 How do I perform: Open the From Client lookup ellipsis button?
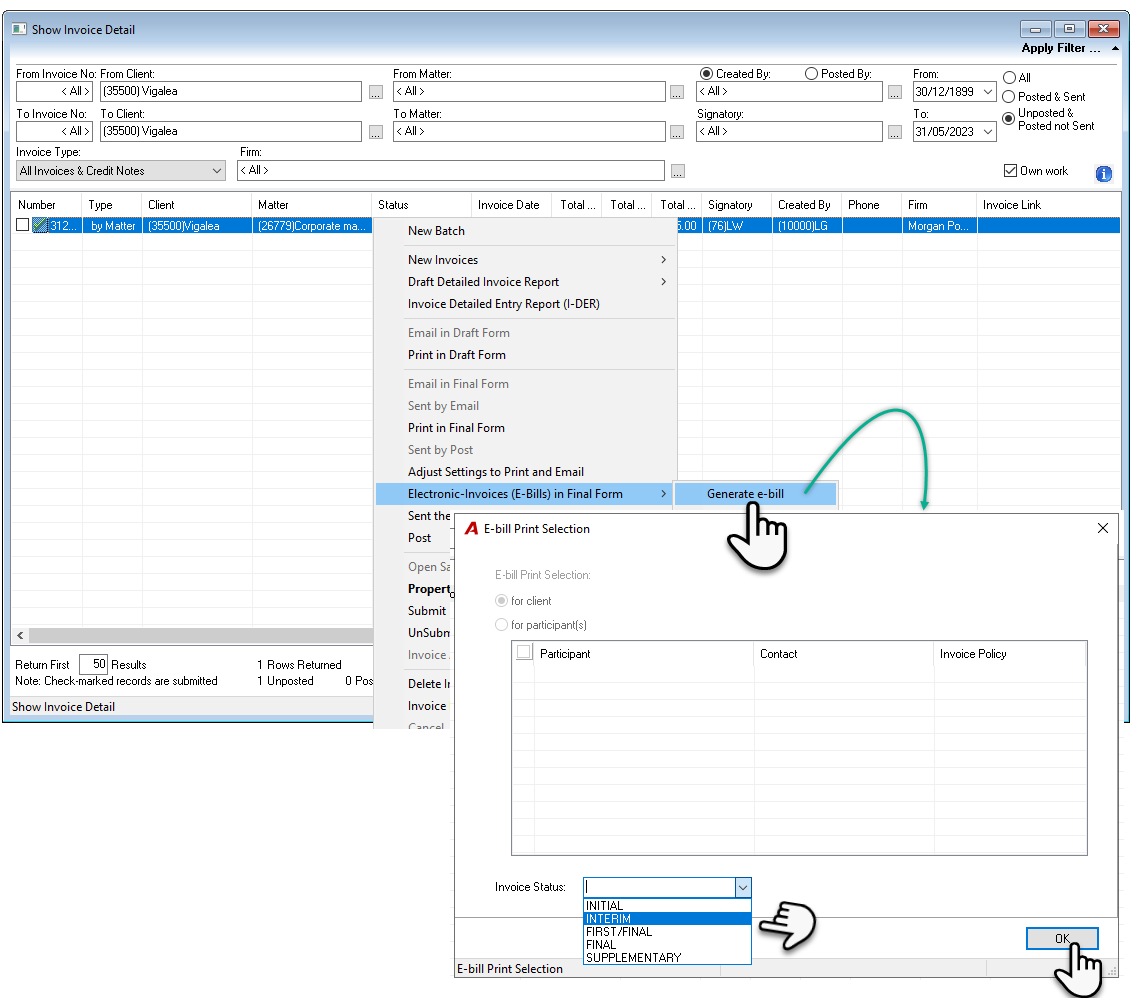coord(376,92)
